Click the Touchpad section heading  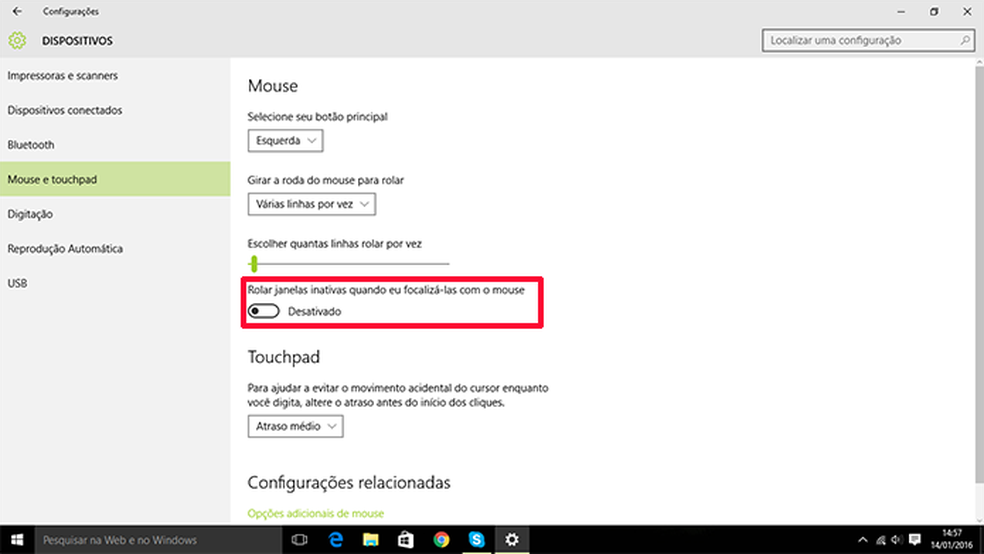pyautogui.click(x=284, y=356)
